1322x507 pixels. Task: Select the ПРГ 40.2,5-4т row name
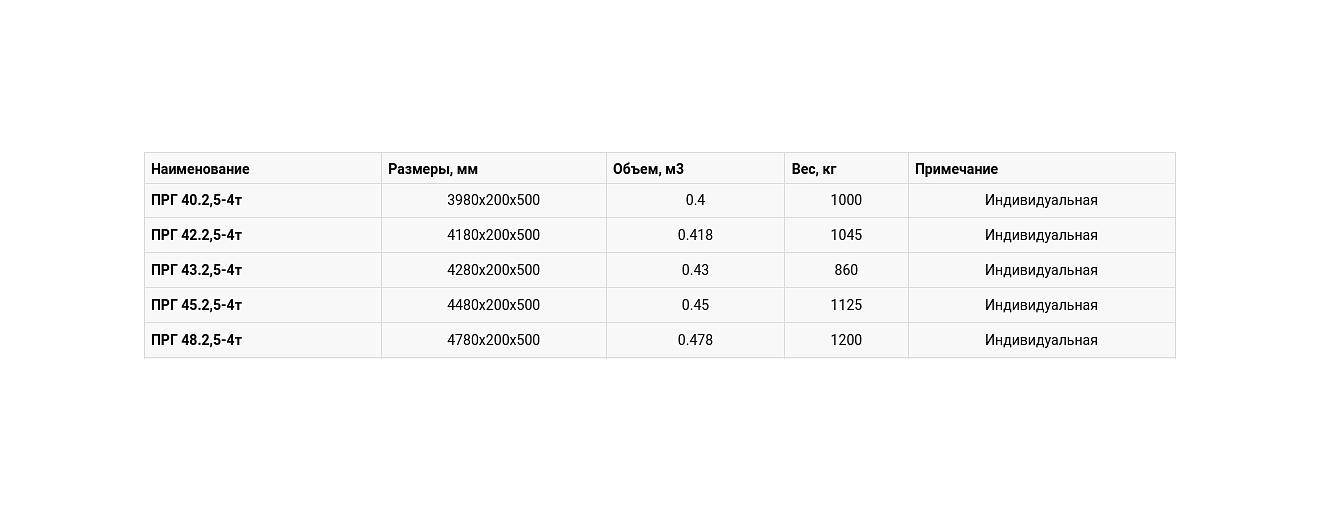[197, 200]
